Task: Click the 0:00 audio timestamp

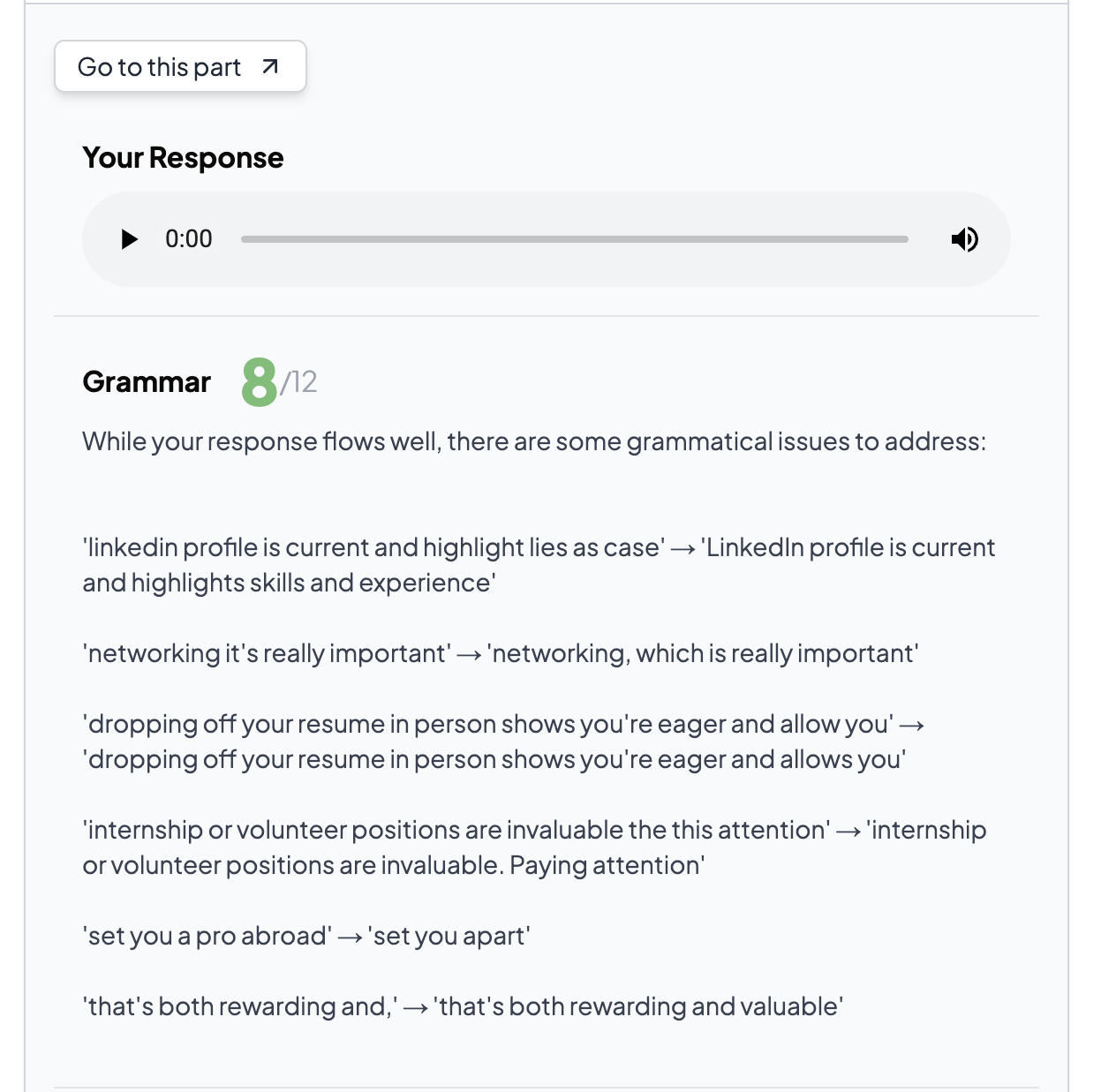Action: [x=188, y=239]
